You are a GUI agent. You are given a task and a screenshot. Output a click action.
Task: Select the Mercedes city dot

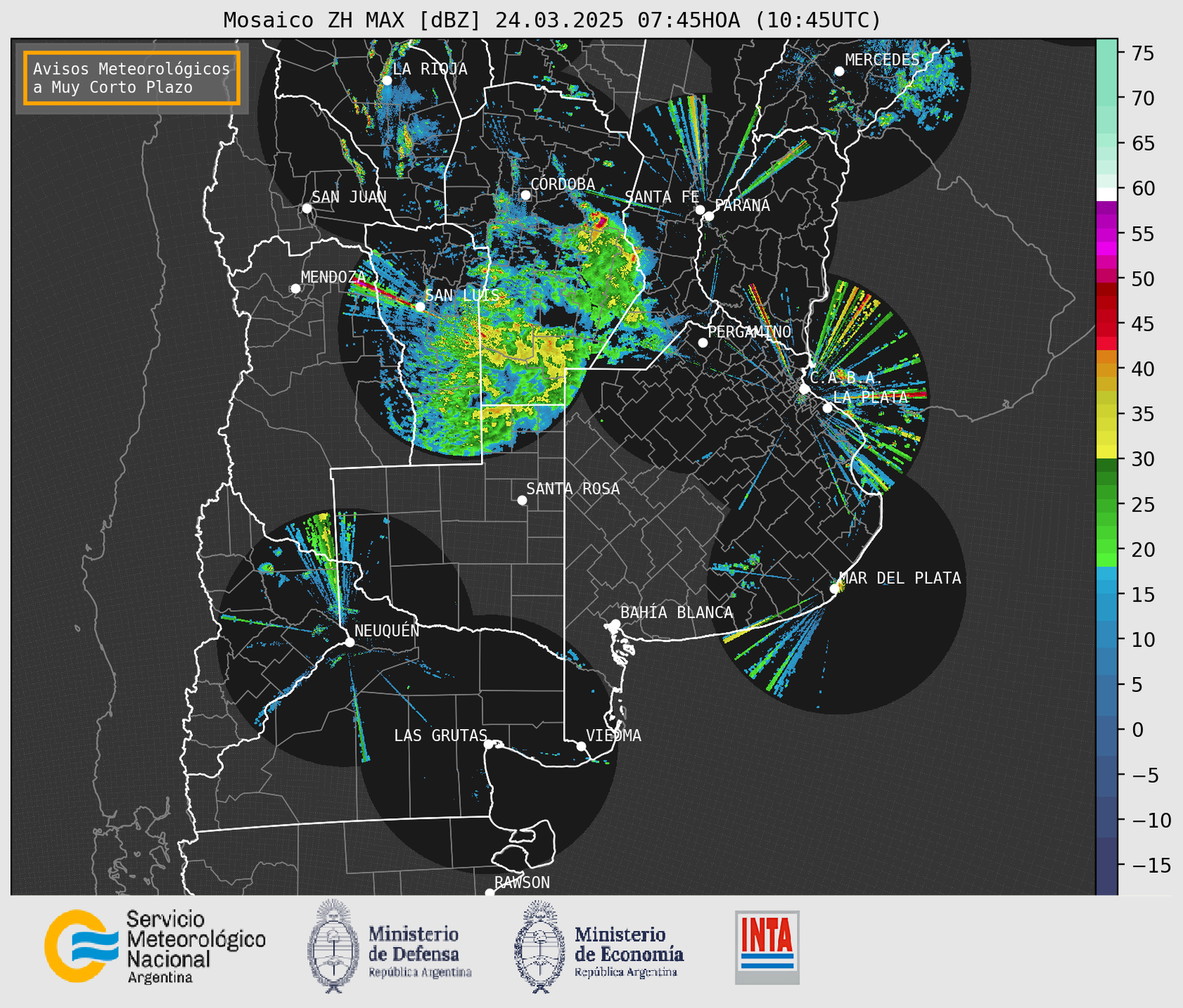tap(839, 71)
